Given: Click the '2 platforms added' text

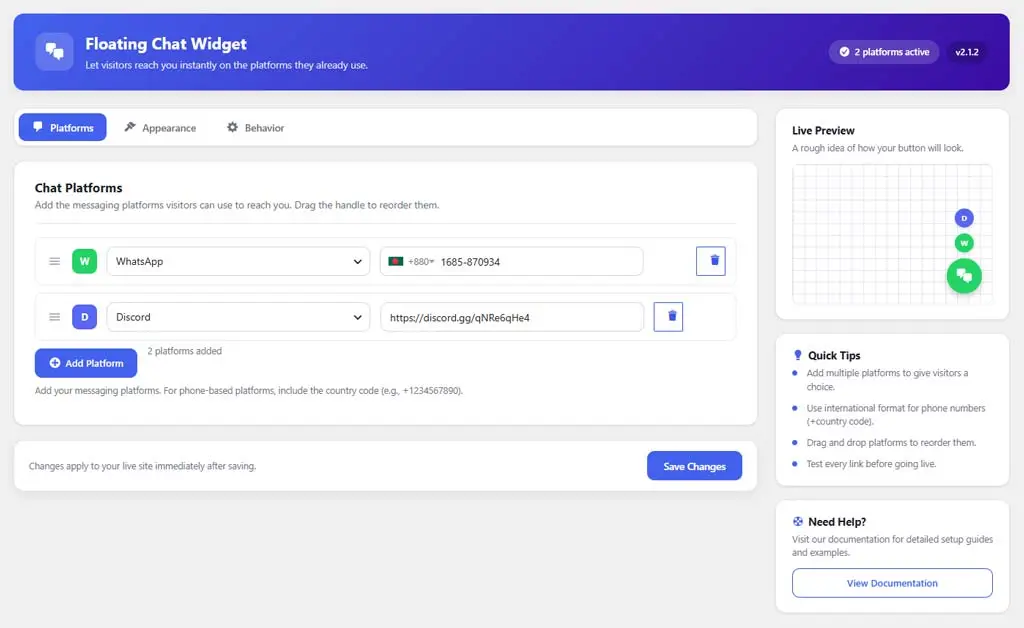Looking at the screenshot, I should (x=185, y=351).
